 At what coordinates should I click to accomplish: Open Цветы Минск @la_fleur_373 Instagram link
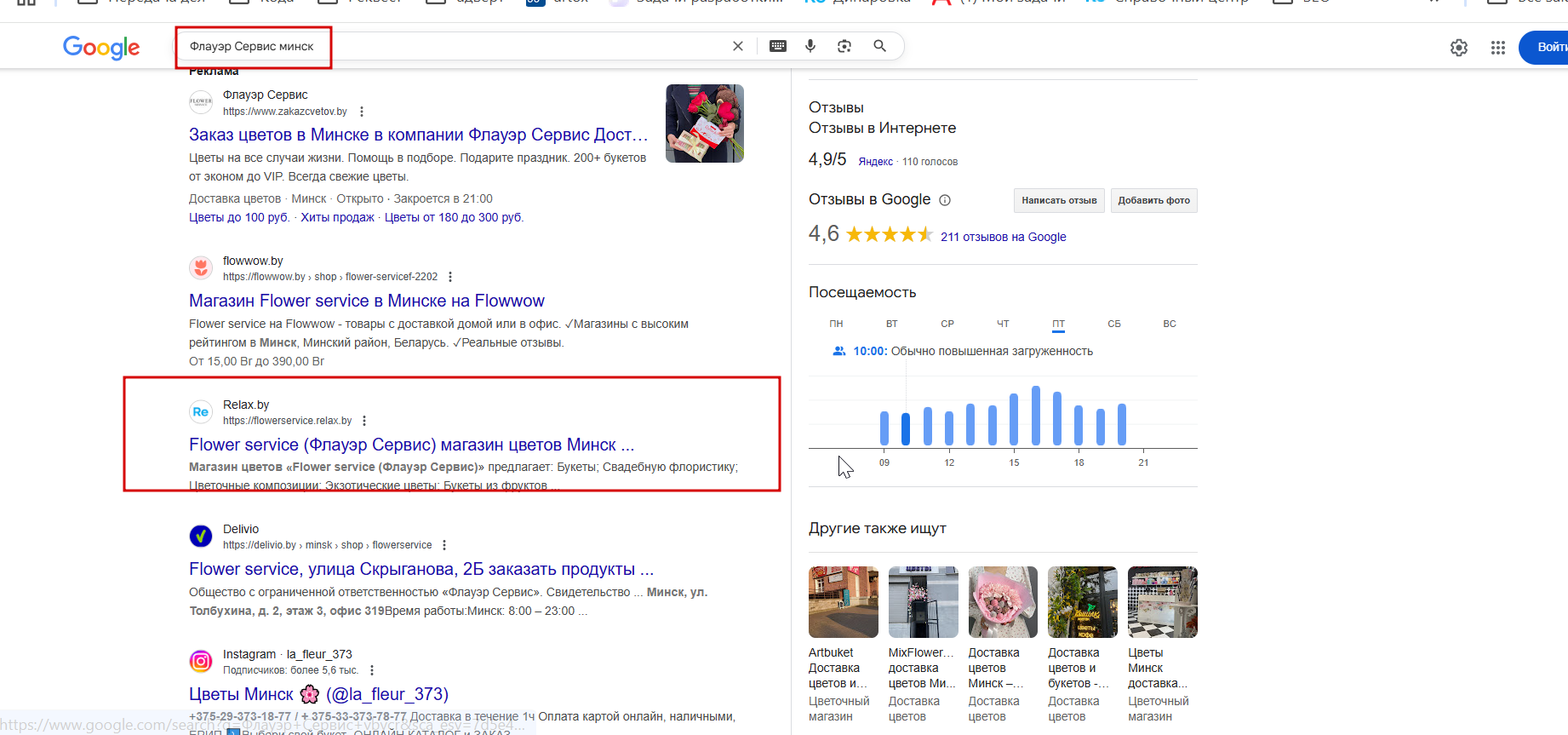pos(318,694)
